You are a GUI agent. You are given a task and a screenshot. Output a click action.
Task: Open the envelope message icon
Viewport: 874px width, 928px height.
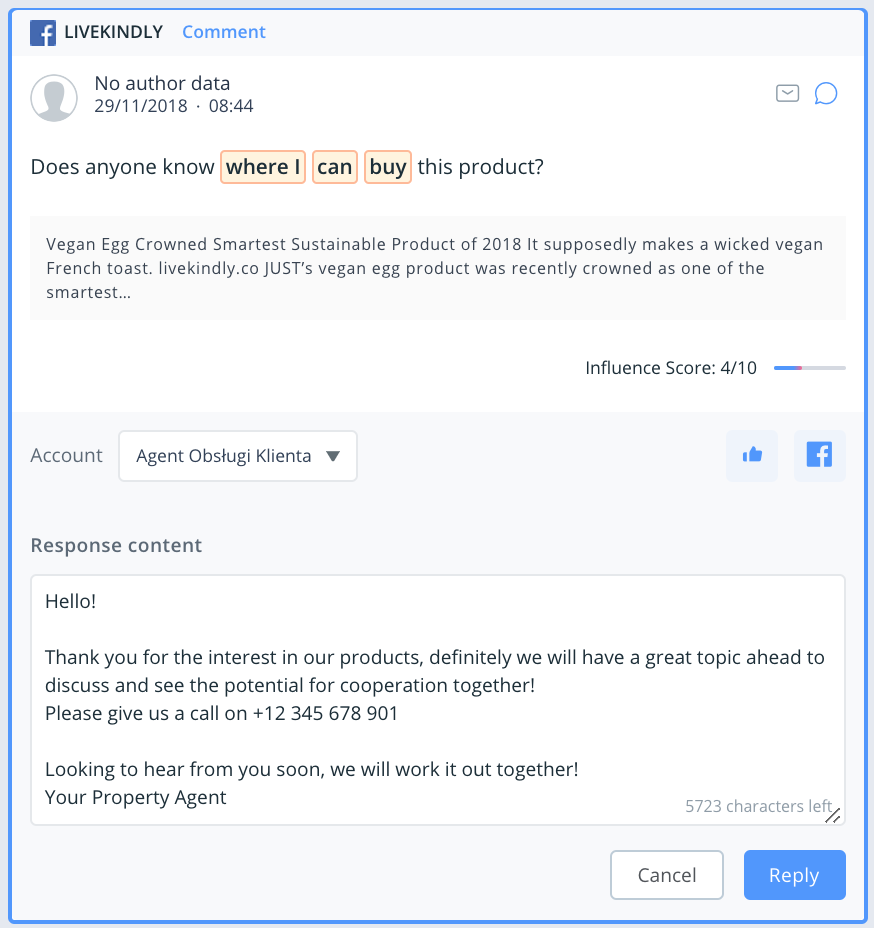[x=788, y=93]
